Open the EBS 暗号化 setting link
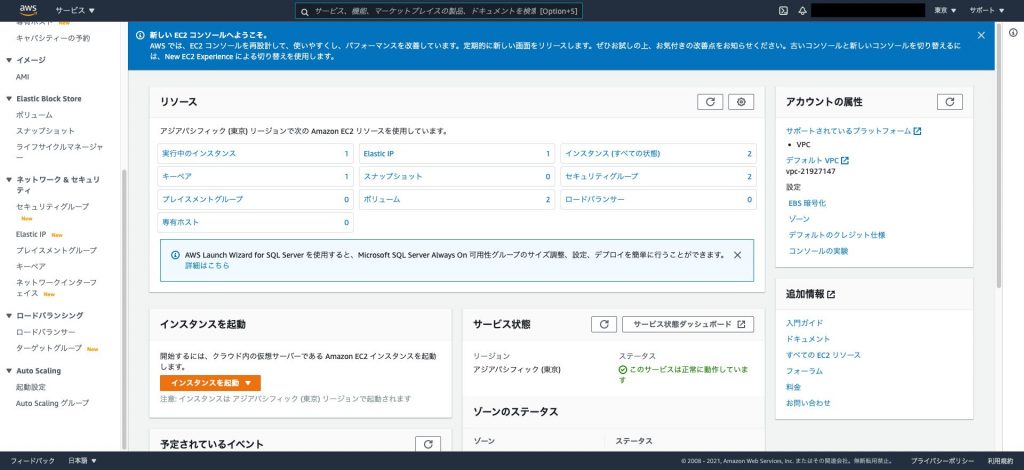This screenshot has width=1024, height=470. pos(807,204)
